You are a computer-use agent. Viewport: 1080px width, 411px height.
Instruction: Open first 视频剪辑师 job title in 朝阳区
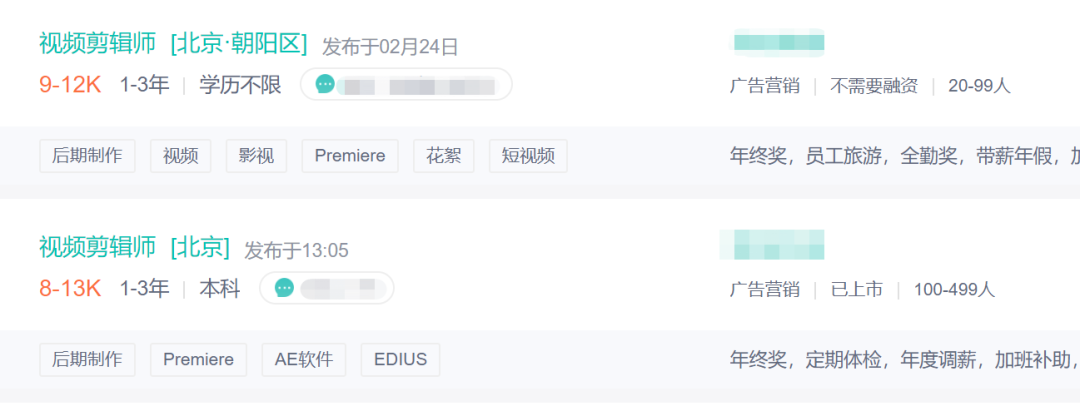[x=98, y=43]
